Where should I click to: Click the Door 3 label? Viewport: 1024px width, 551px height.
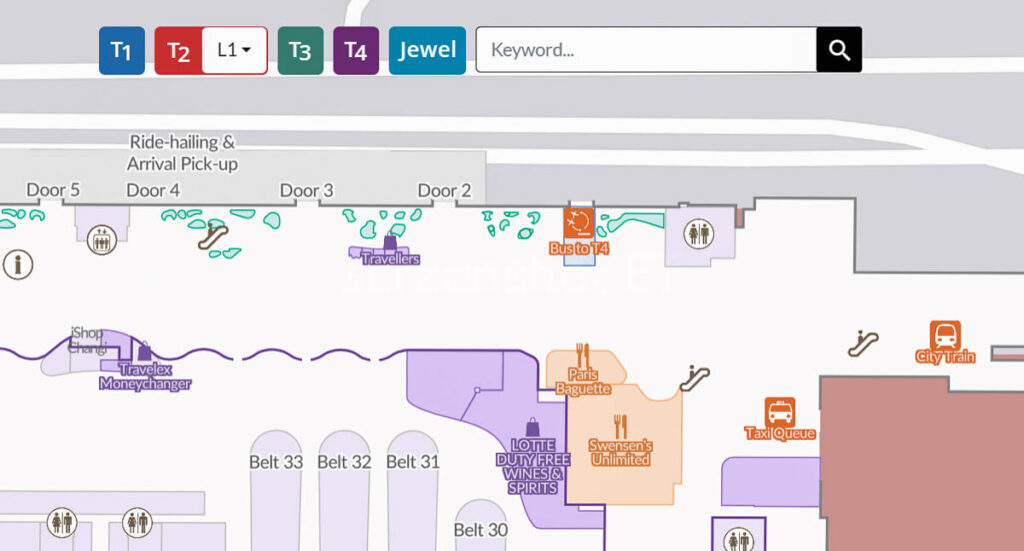[306, 190]
